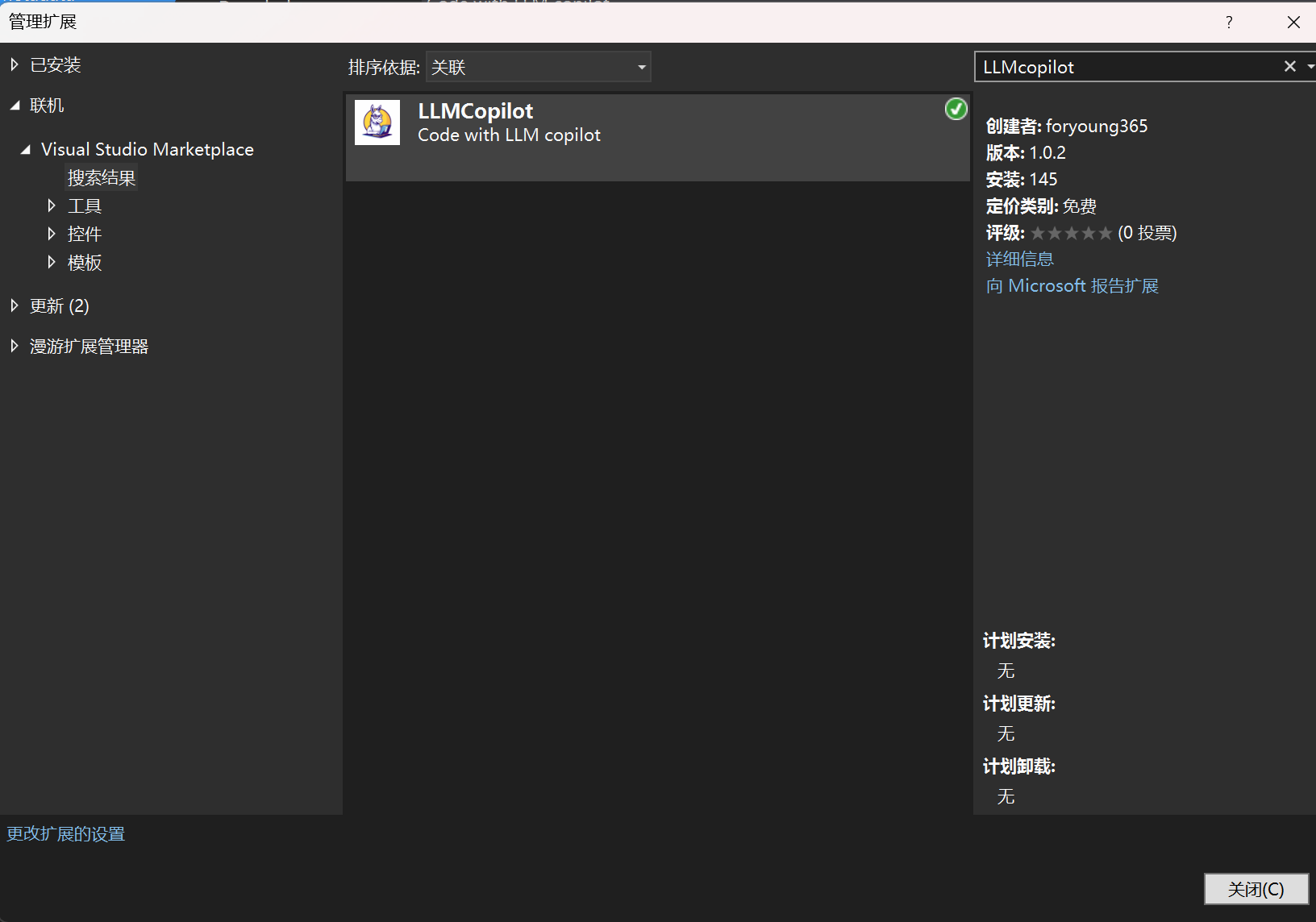This screenshot has width=1316, height=922.
Task: Click the 联机 tree item label
Action: pyautogui.click(x=47, y=105)
